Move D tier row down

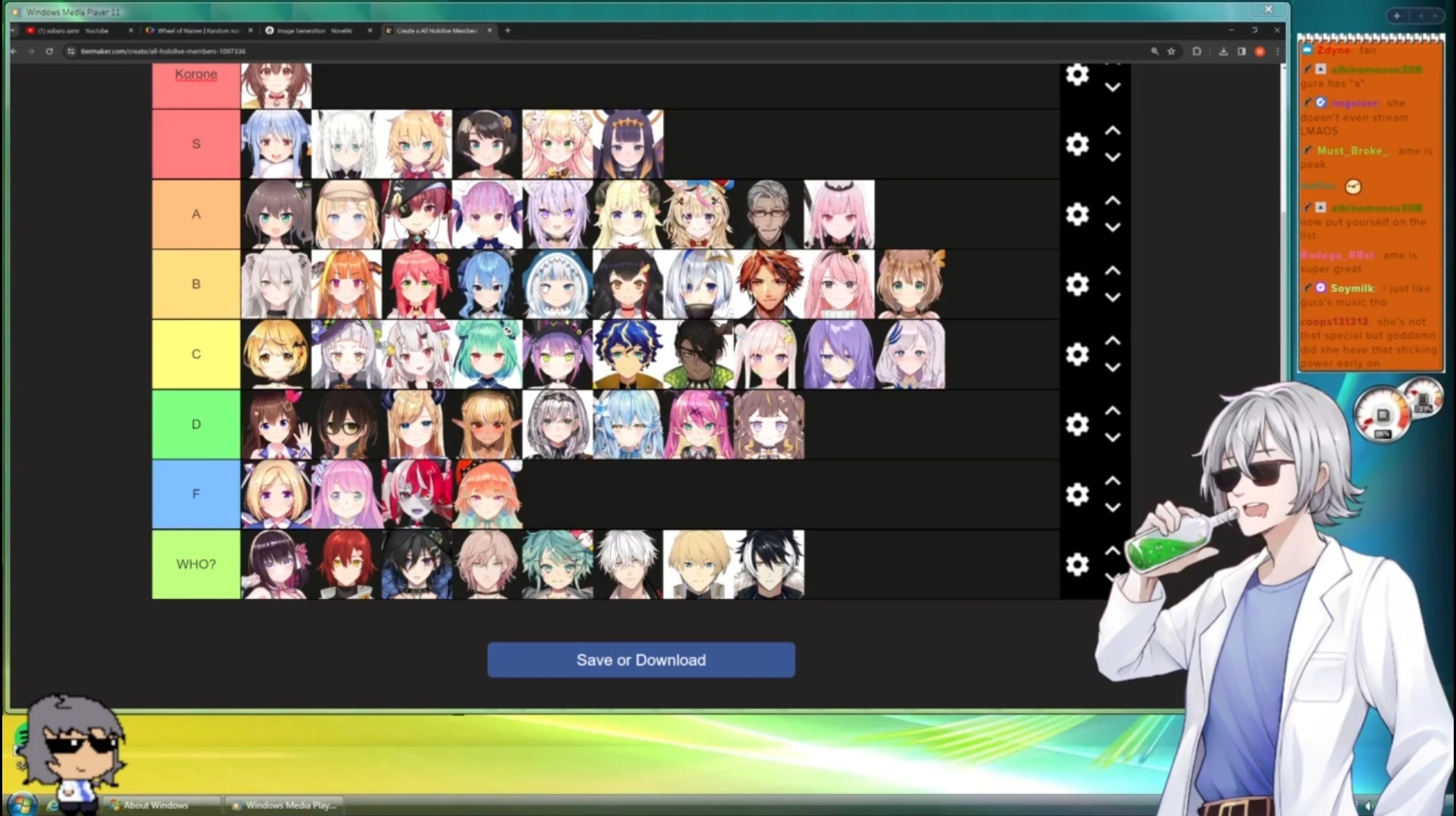[1113, 437]
